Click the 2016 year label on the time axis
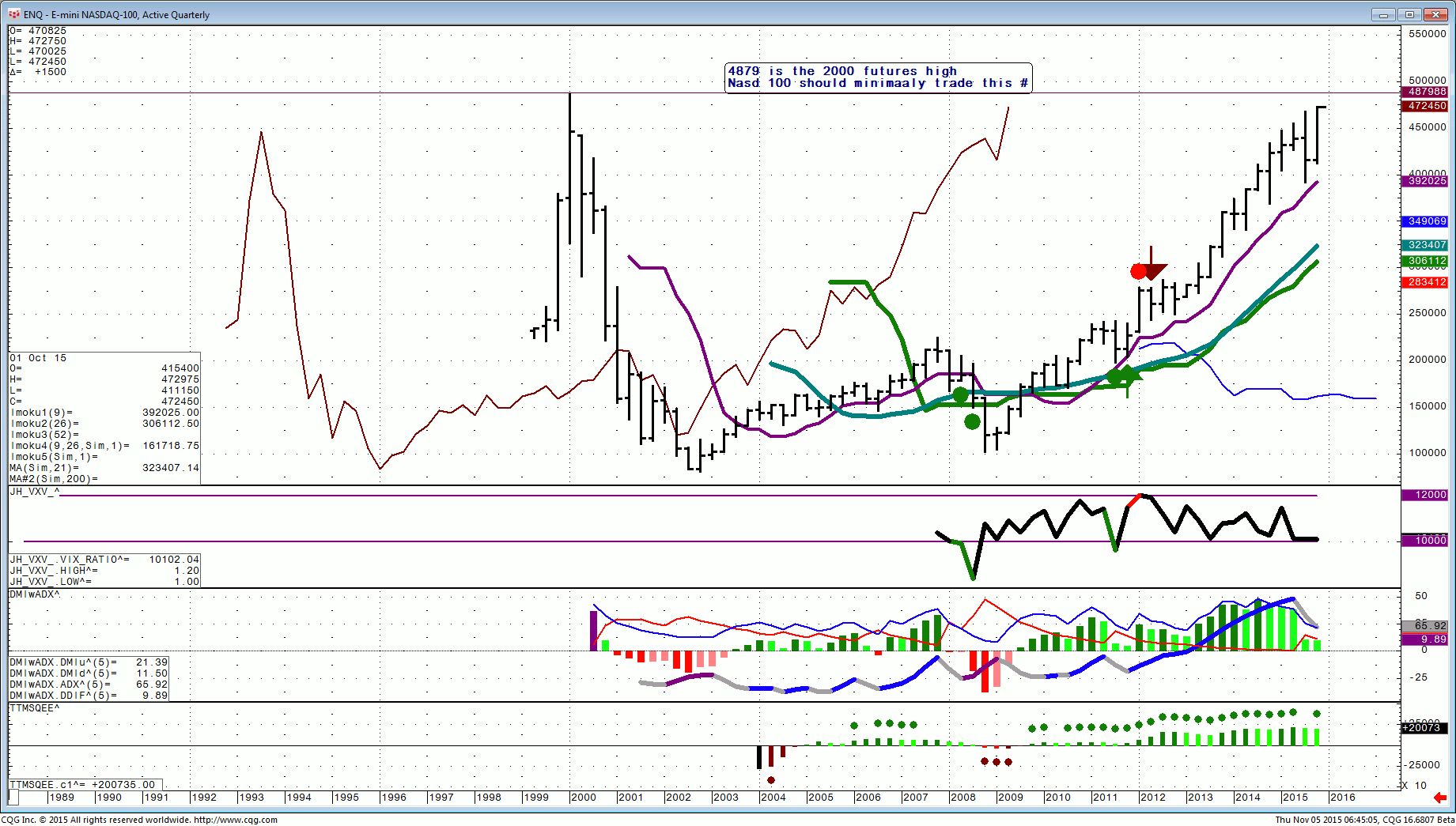Image resolution: width=1456 pixels, height=826 pixels. coord(1343,798)
